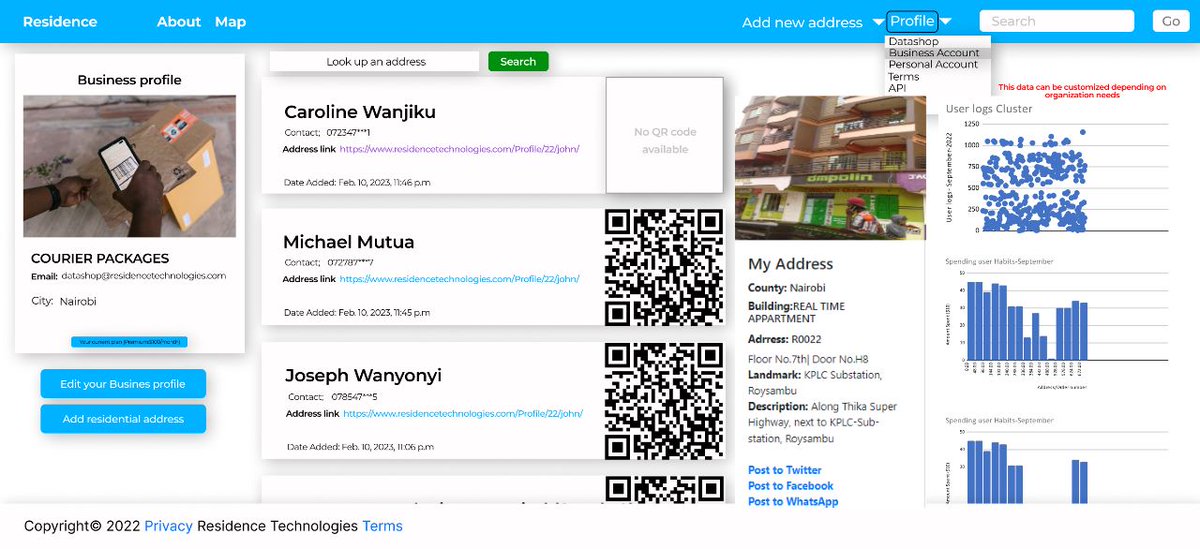Open Michael Mutua's address link

(x=459, y=279)
